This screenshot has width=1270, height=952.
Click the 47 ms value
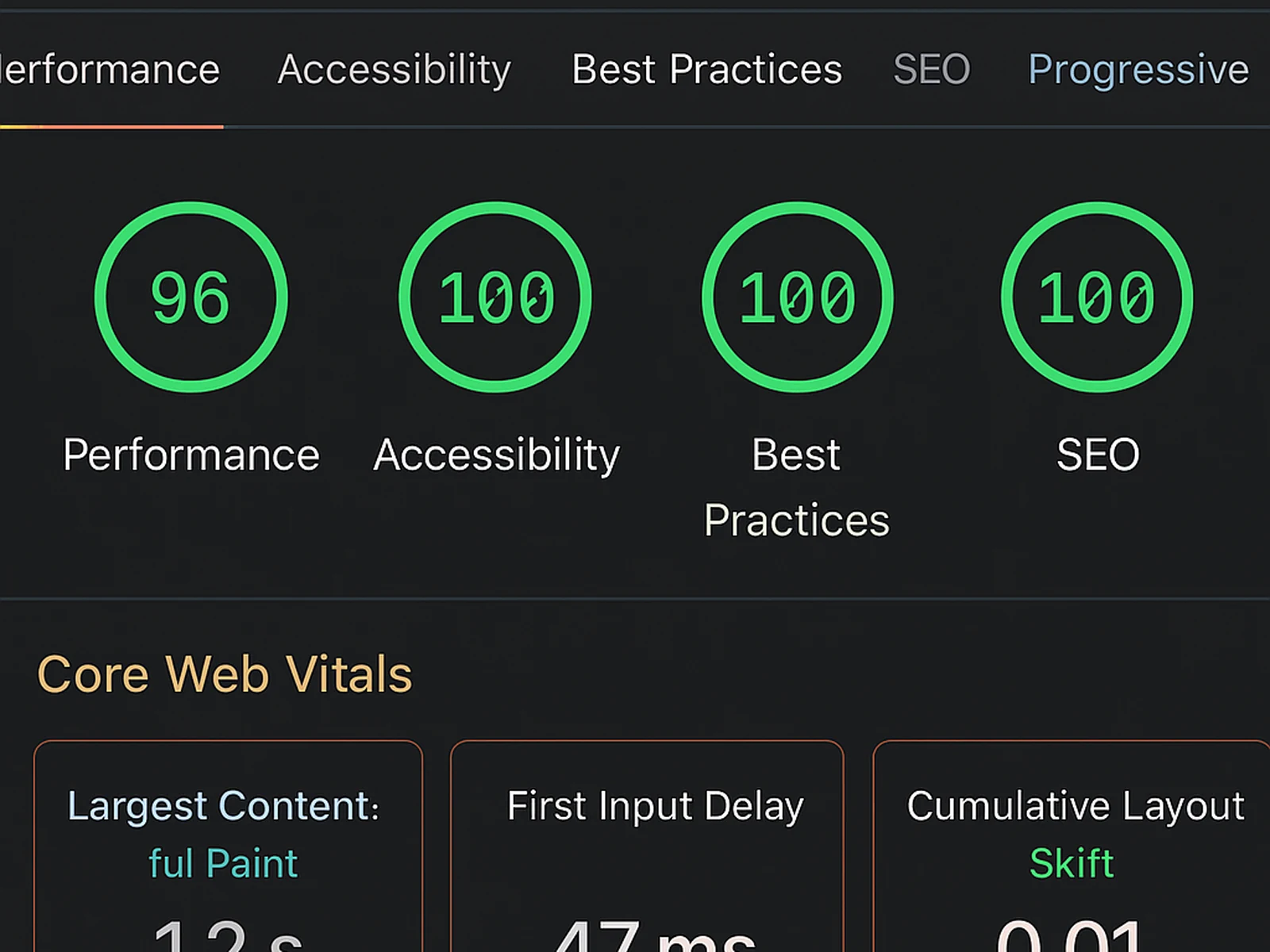(x=655, y=935)
